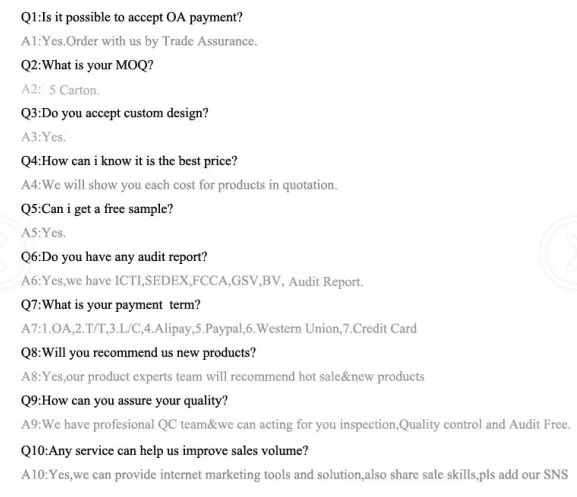
Task: Select the QC team answer A9
Action: coord(296,425)
